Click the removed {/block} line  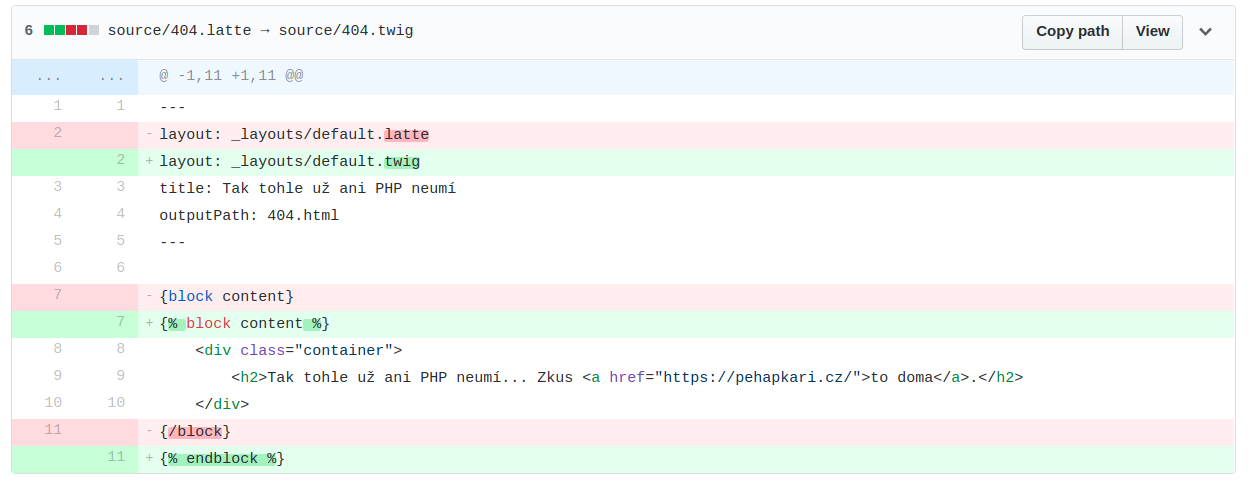click(686, 431)
